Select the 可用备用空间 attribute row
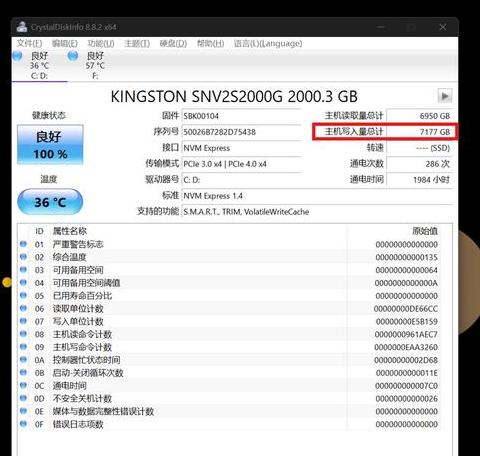The height and width of the screenshot is (456, 480). coord(229,270)
